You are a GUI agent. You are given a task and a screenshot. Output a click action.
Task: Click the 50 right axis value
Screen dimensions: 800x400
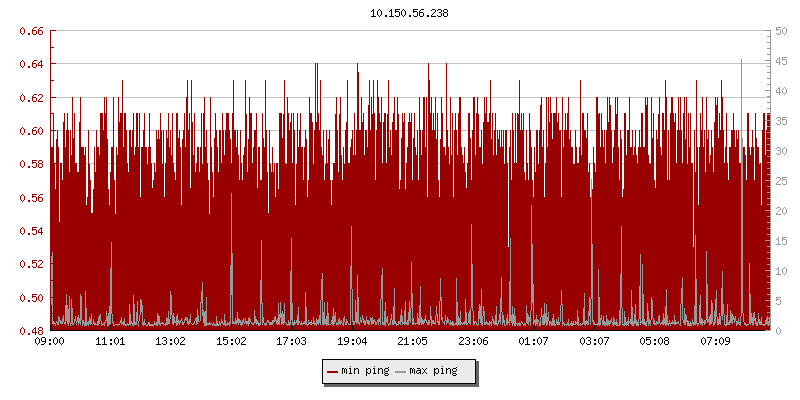tap(779, 31)
